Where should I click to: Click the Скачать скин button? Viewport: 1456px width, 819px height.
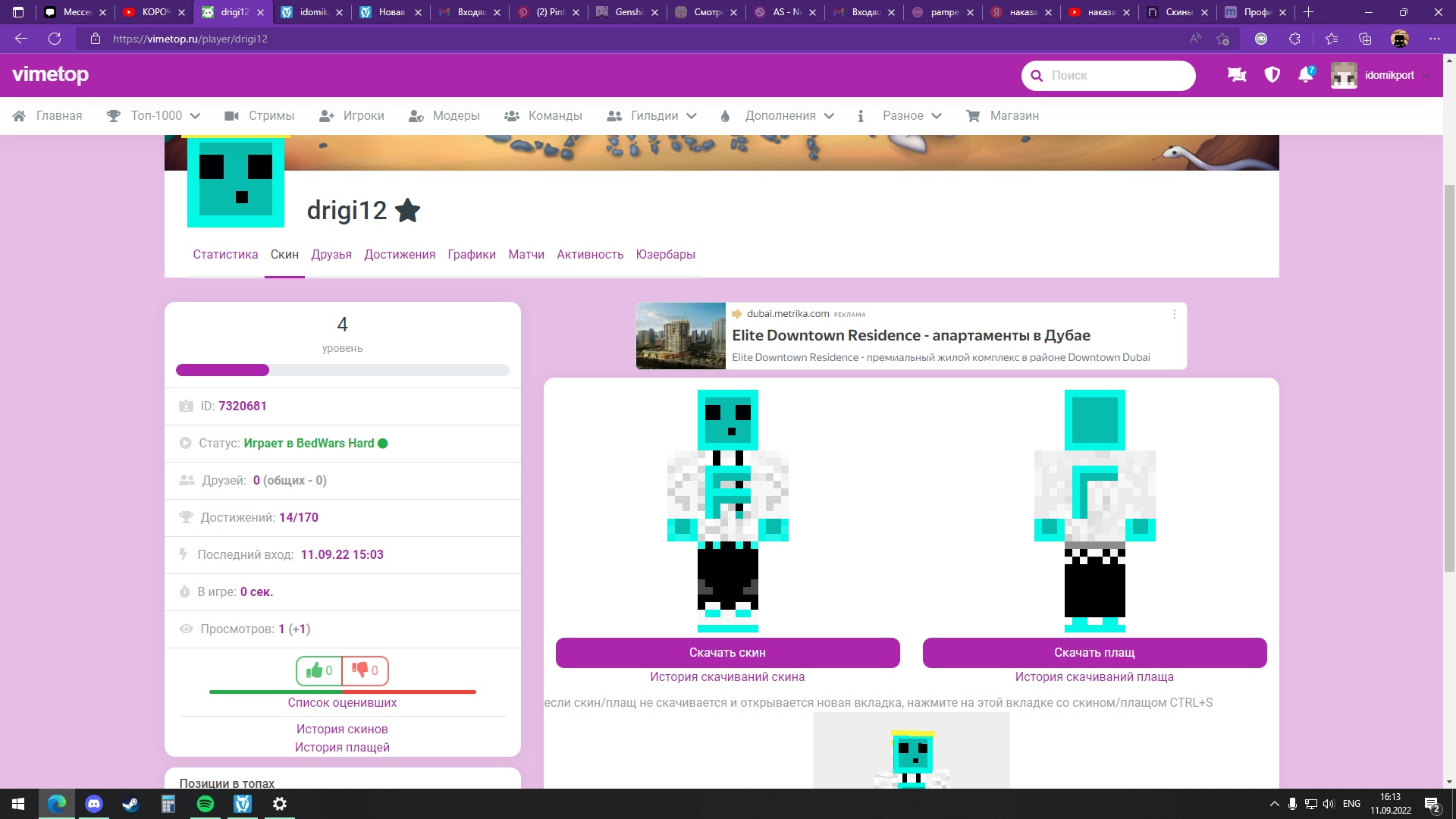pyautogui.click(x=727, y=652)
